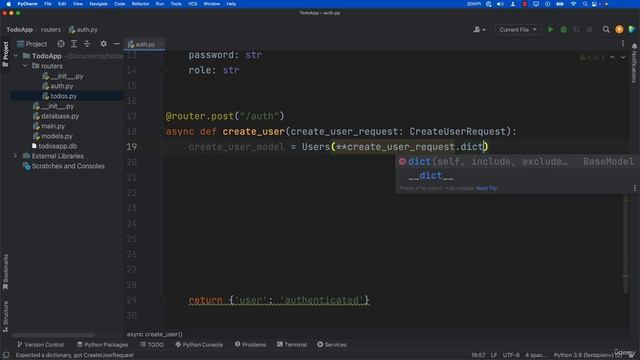Collapse the TodoApp root folder

tap(16, 56)
